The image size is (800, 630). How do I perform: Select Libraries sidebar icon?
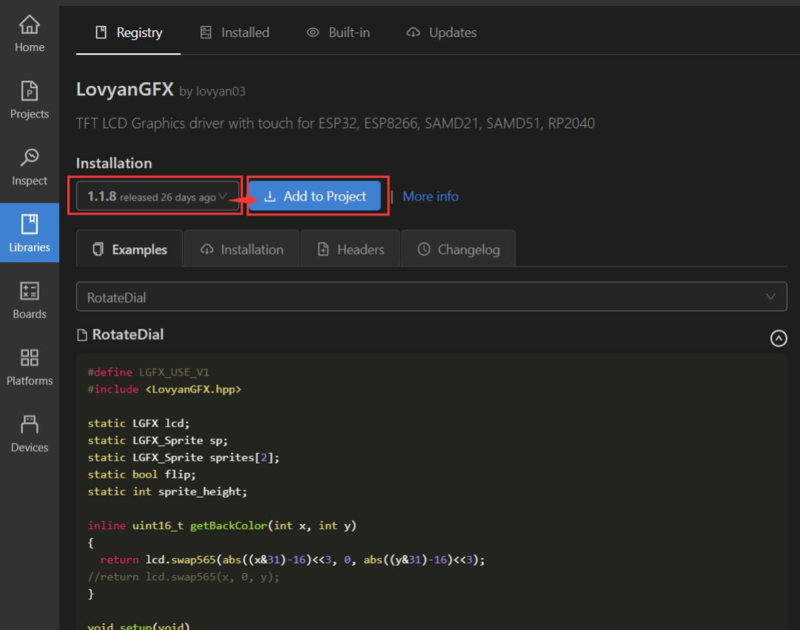coord(29,233)
